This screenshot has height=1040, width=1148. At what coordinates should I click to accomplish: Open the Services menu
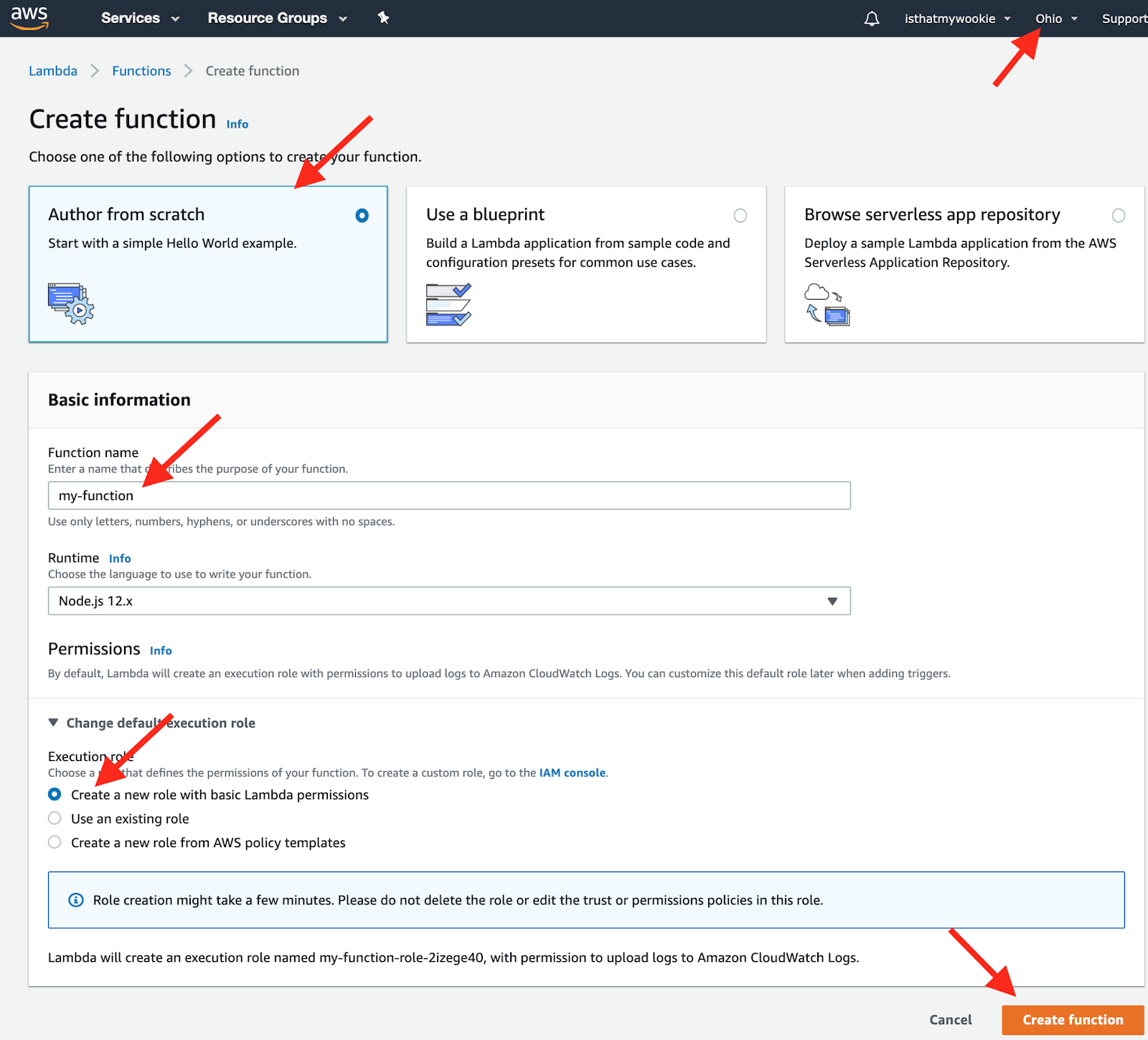point(139,18)
